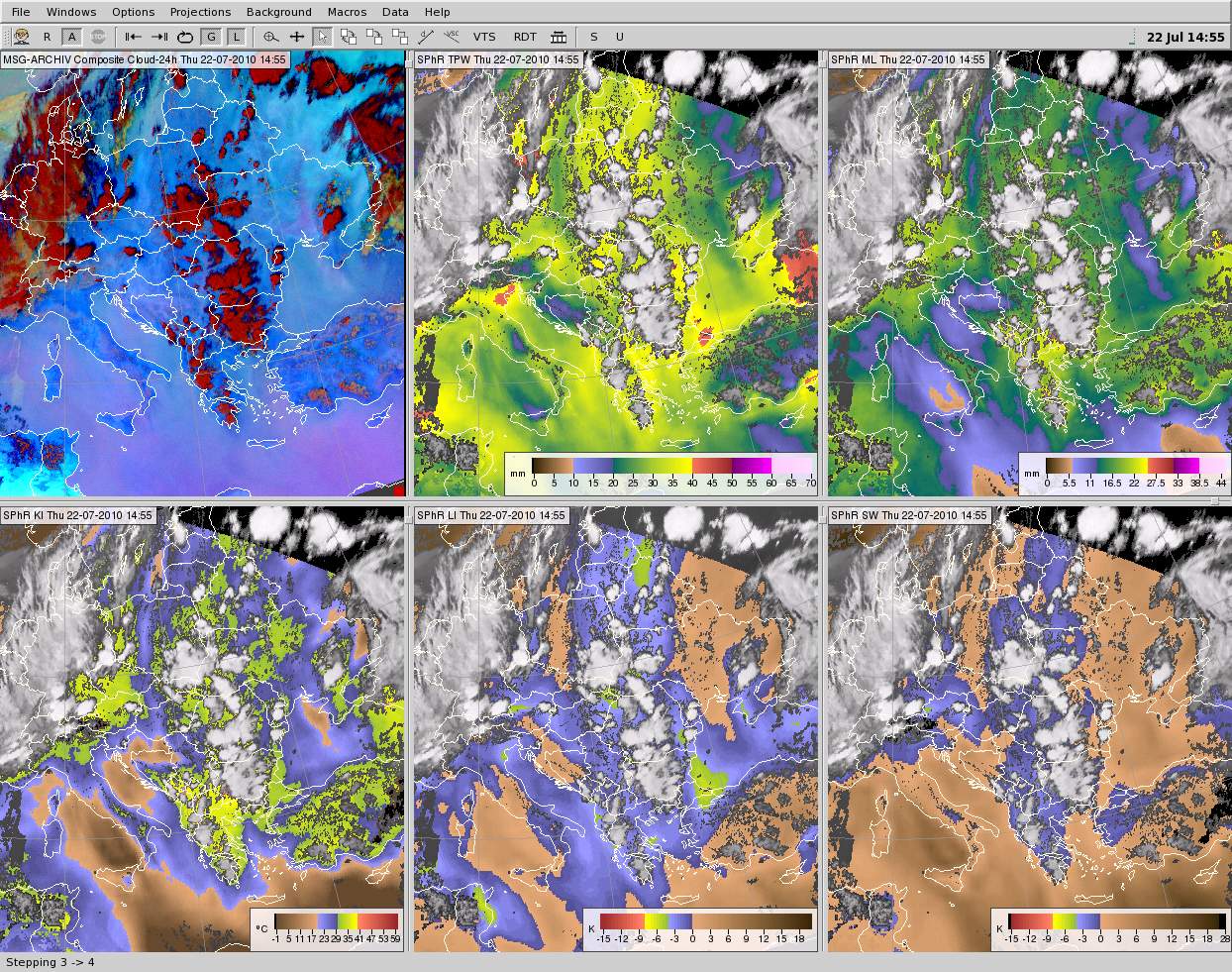
Task: Click the grid overlay icon near RDT
Action: [x=560, y=37]
